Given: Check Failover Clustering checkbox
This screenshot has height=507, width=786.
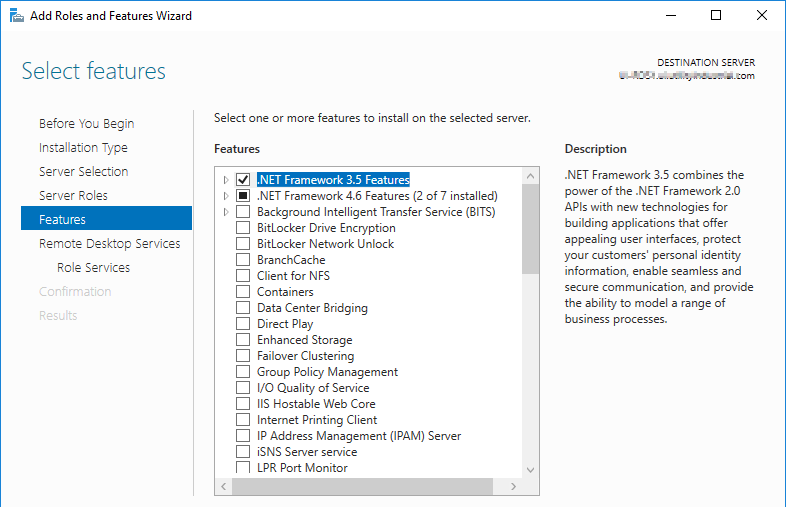Looking at the screenshot, I should point(243,356).
